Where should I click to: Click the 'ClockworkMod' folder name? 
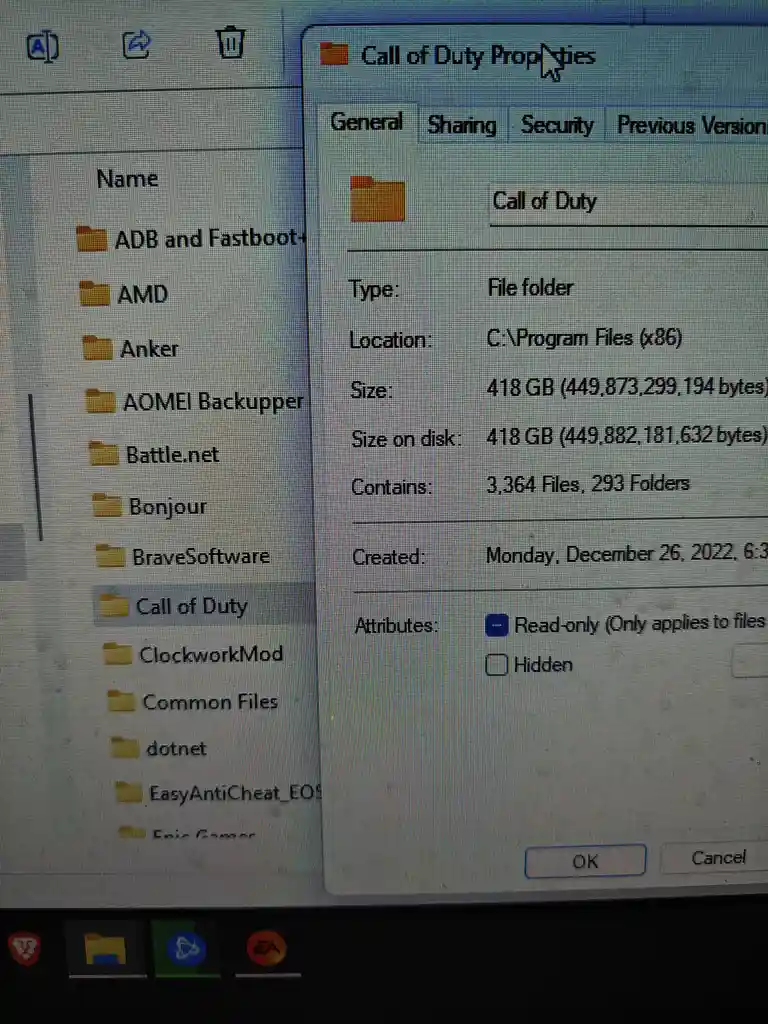point(212,654)
